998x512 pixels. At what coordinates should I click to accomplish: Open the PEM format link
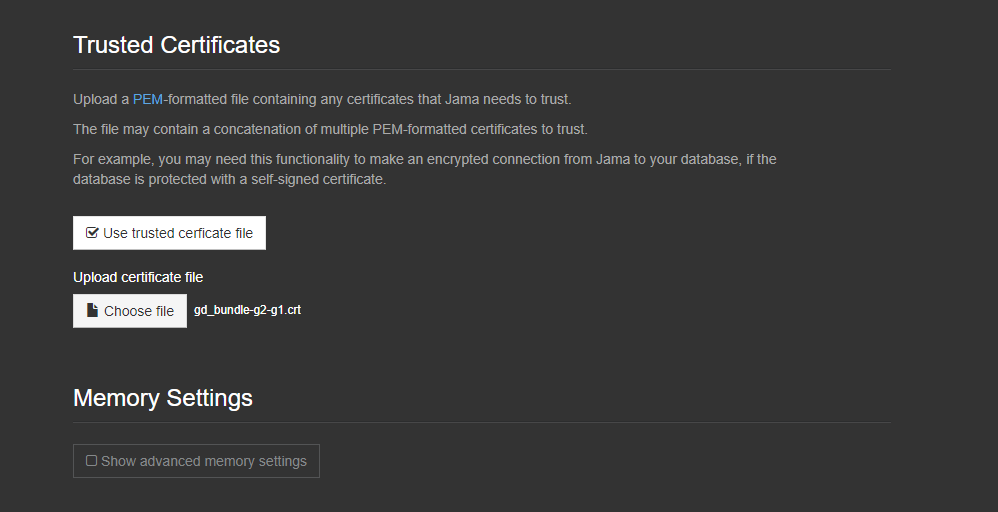pos(147,99)
